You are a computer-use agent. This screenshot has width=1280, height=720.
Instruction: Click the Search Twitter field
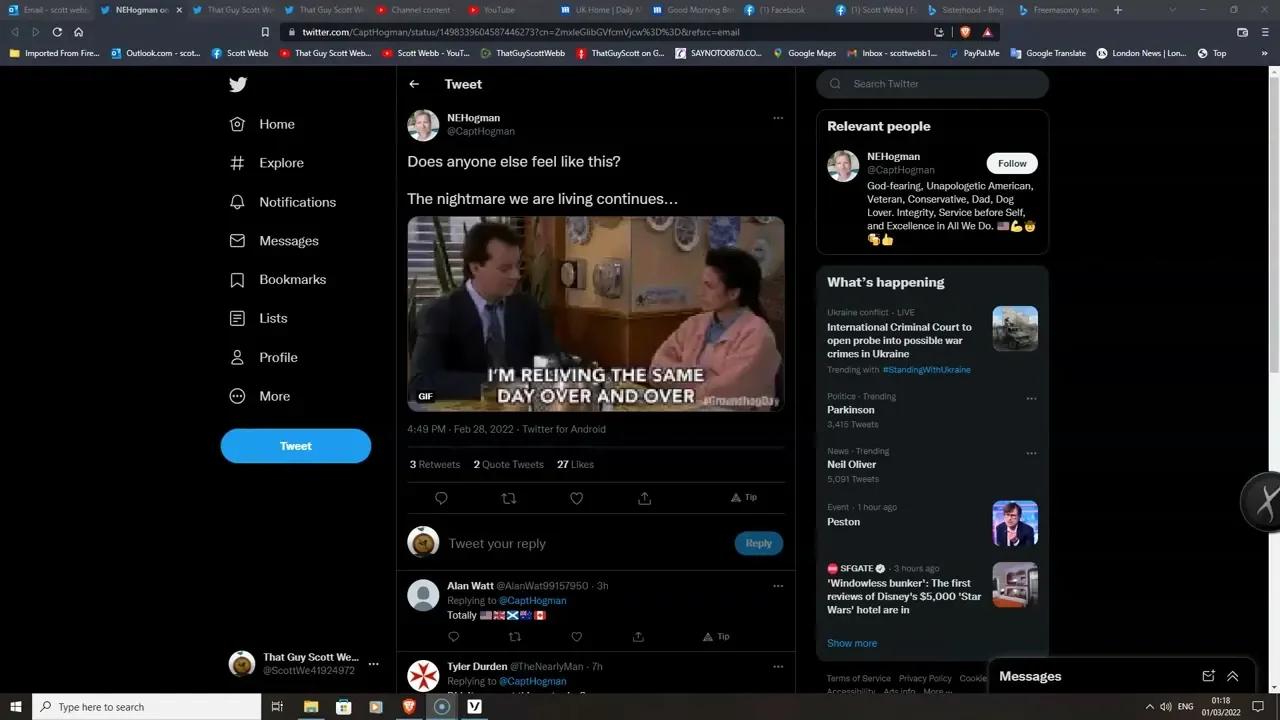[940, 84]
